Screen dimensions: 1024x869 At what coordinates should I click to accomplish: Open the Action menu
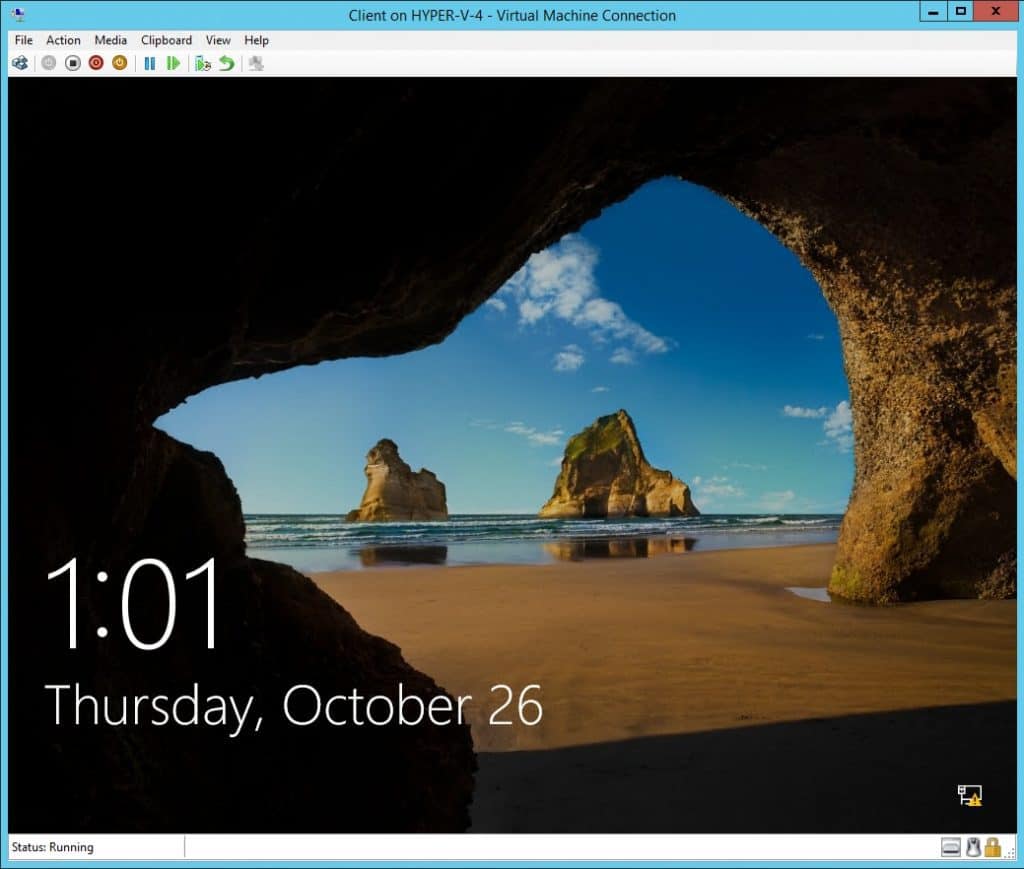(63, 40)
